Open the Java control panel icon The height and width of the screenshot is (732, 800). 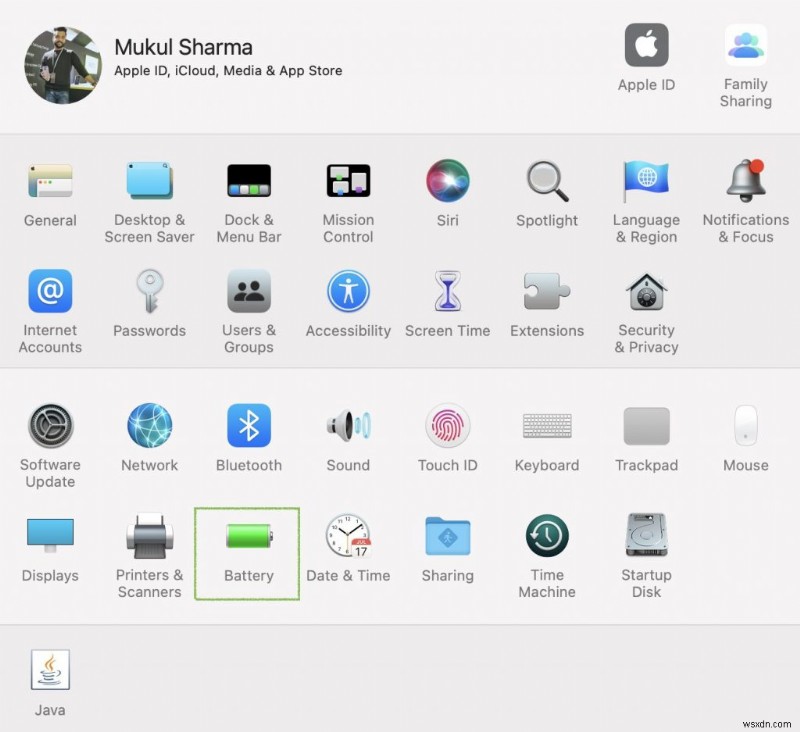tap(50, 669)
